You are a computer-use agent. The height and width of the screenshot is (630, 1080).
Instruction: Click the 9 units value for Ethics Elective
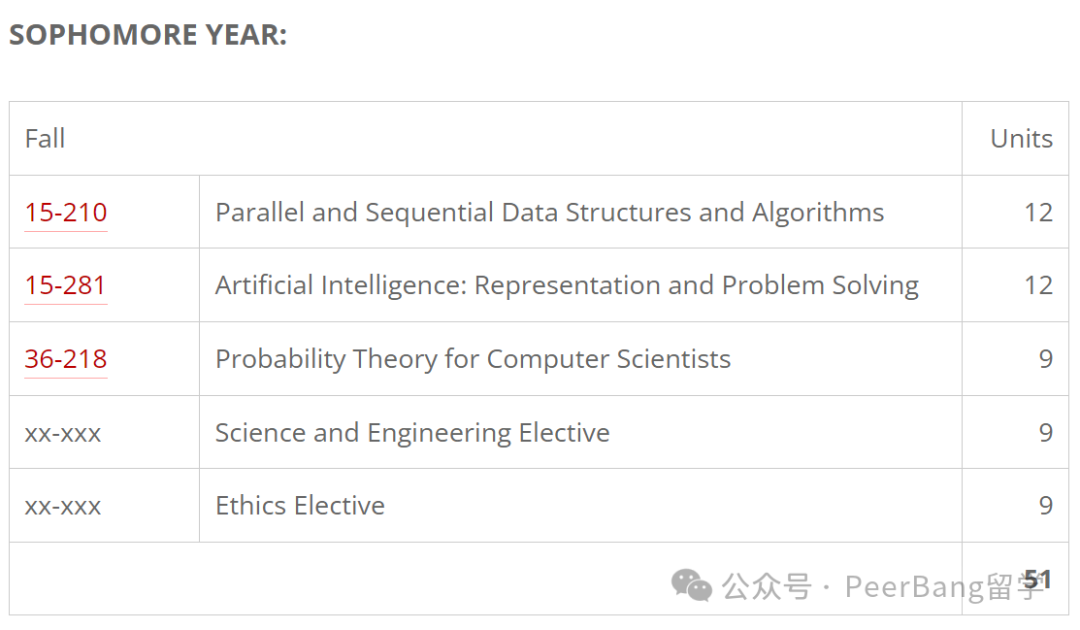[1046, 505]
